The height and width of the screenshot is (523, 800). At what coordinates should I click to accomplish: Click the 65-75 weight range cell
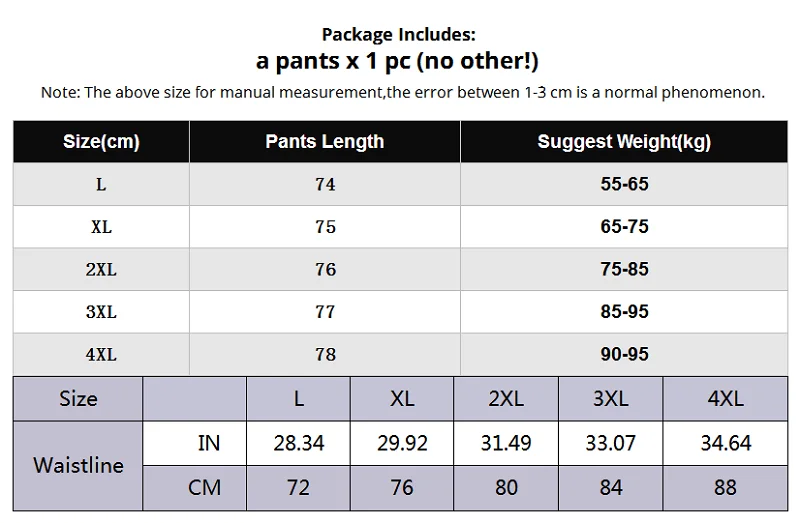click(624, 227)
